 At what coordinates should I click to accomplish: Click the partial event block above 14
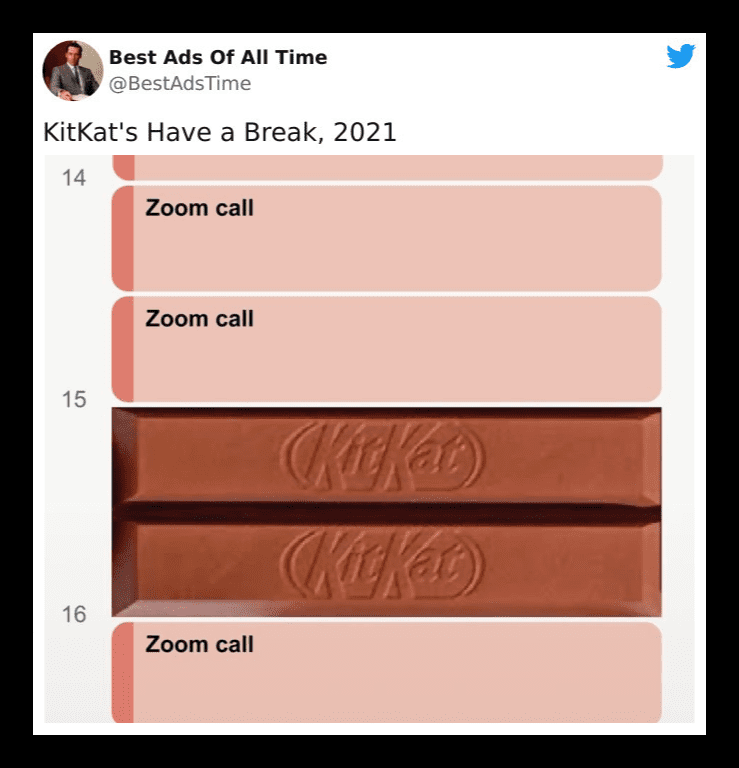(x=387, y=168)
